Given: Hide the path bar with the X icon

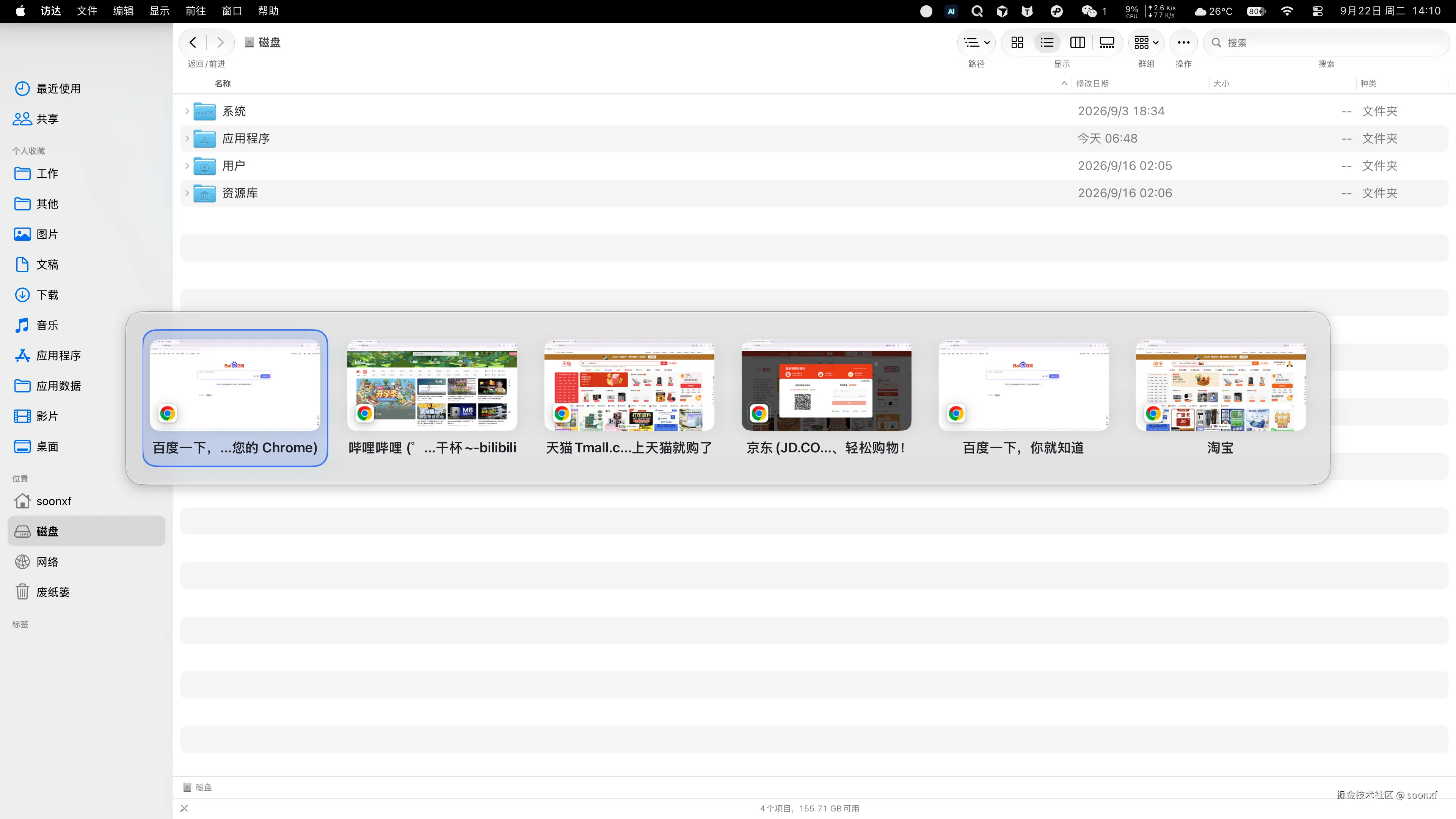Looking at the screenshot, I should pos(184,808).
